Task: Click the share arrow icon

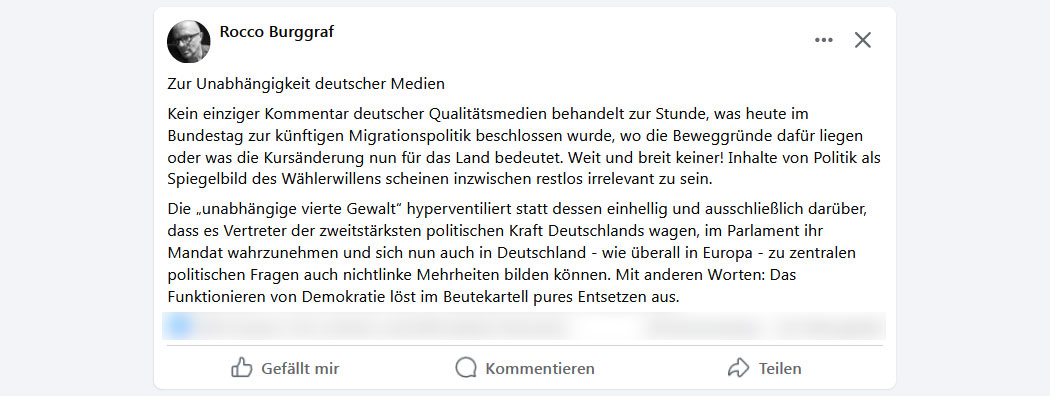Action: pos(738,368)
